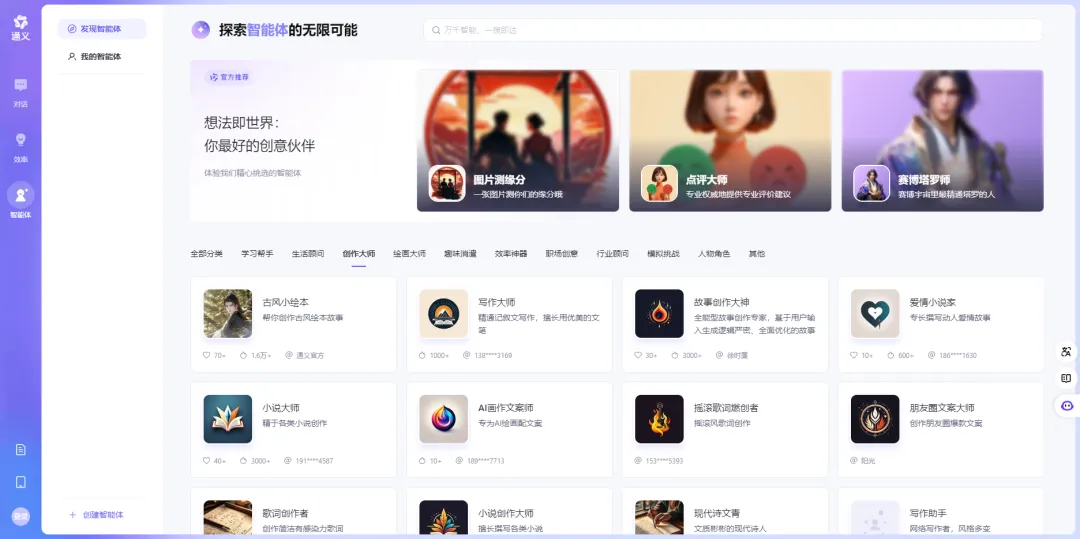The width and height of the screenshot is (1080, 539).
Task: Click the magnifier icon in search bar
Action: [436, 30]
